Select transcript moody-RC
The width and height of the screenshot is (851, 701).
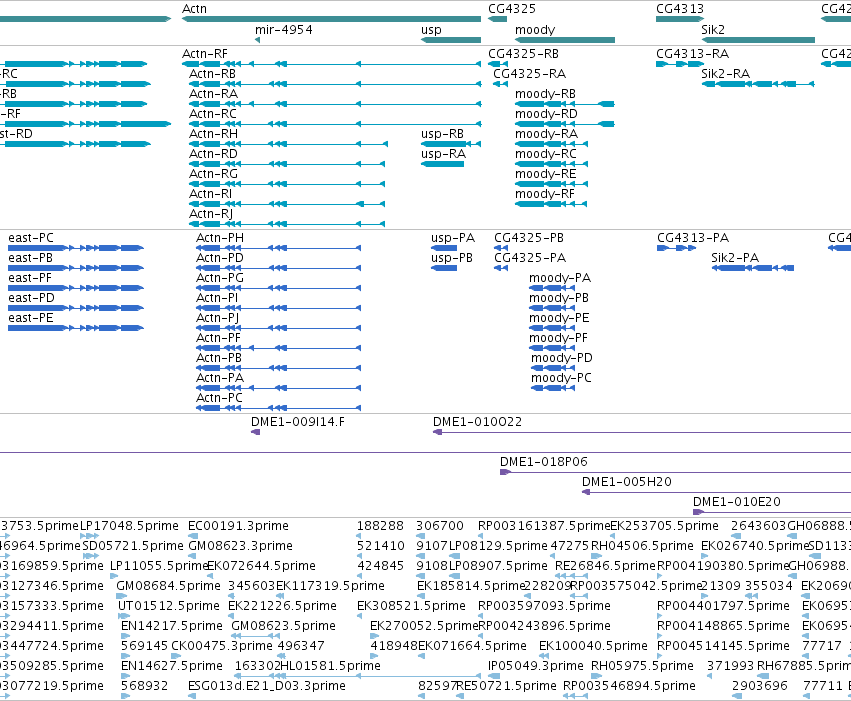[545, 154]
